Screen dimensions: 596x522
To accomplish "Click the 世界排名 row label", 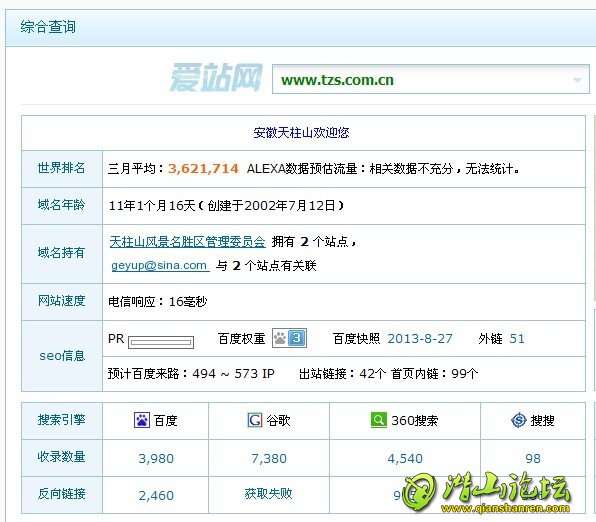I will (x=61, y=168).
